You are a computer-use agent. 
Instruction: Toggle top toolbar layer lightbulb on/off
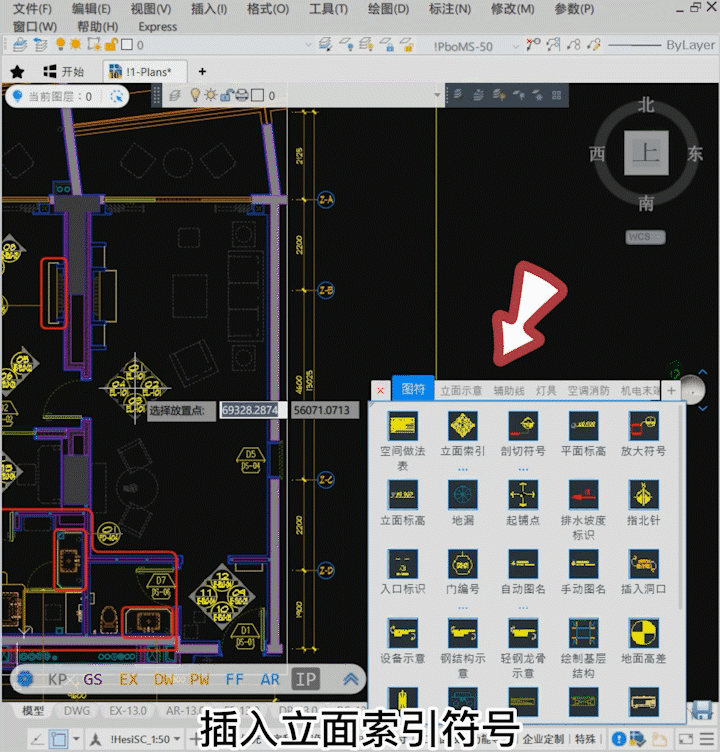click(60, 45)
